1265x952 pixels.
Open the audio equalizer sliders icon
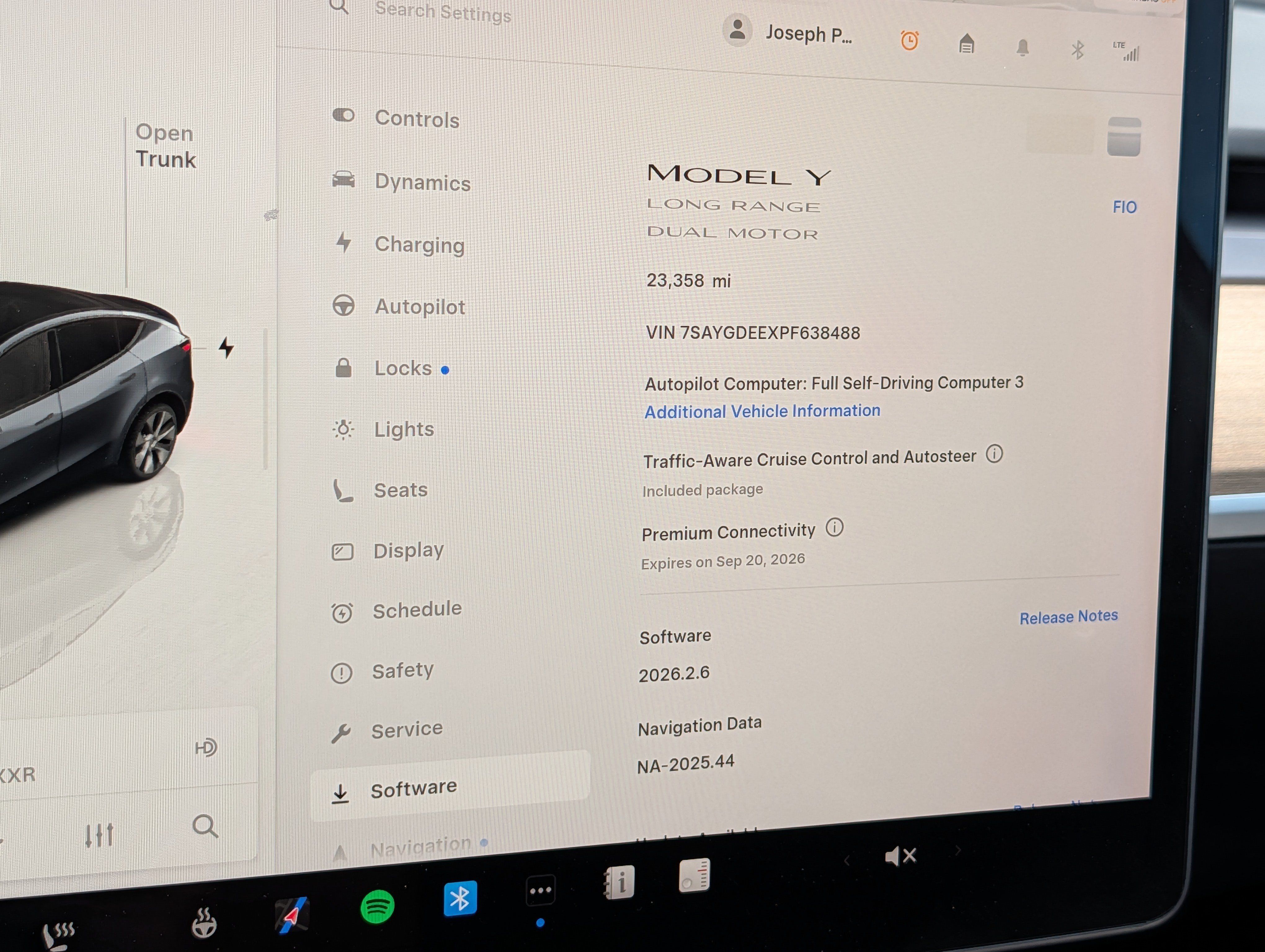[x=100, y=835]
